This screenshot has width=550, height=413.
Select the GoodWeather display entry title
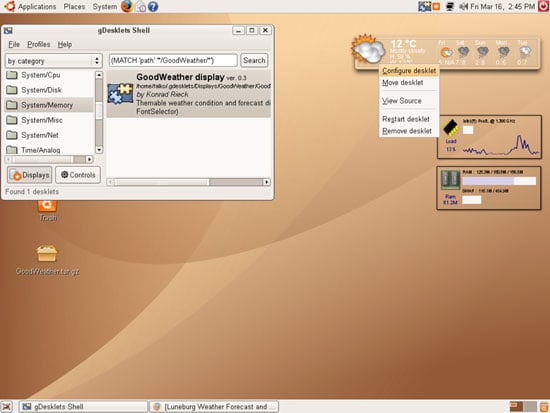[x=180, y=77]
